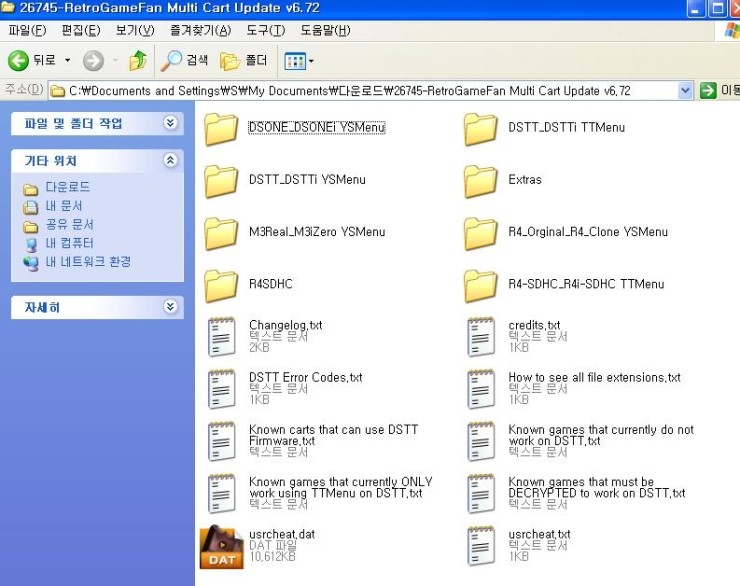Image resolution: width=740 pixels, height=586 pixels.
Task: Open the Extras folder
Action: 481,181
